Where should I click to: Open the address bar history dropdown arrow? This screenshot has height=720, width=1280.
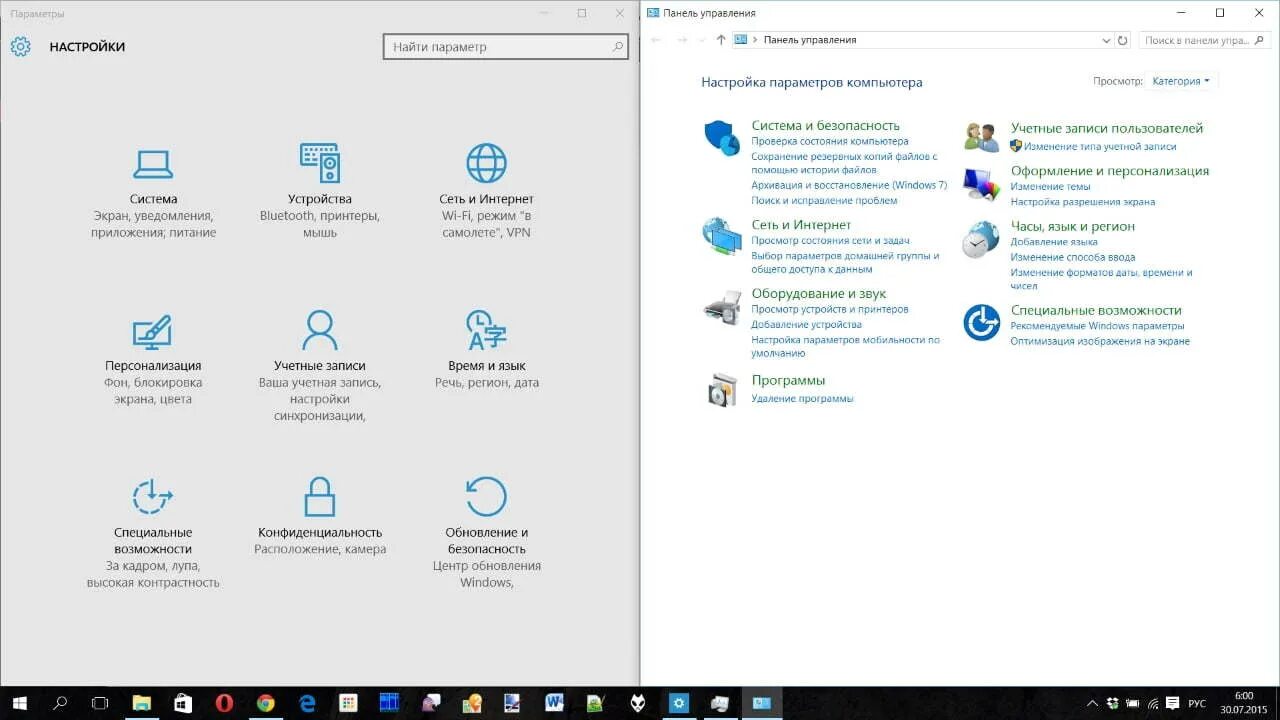tap(1105, 40)
